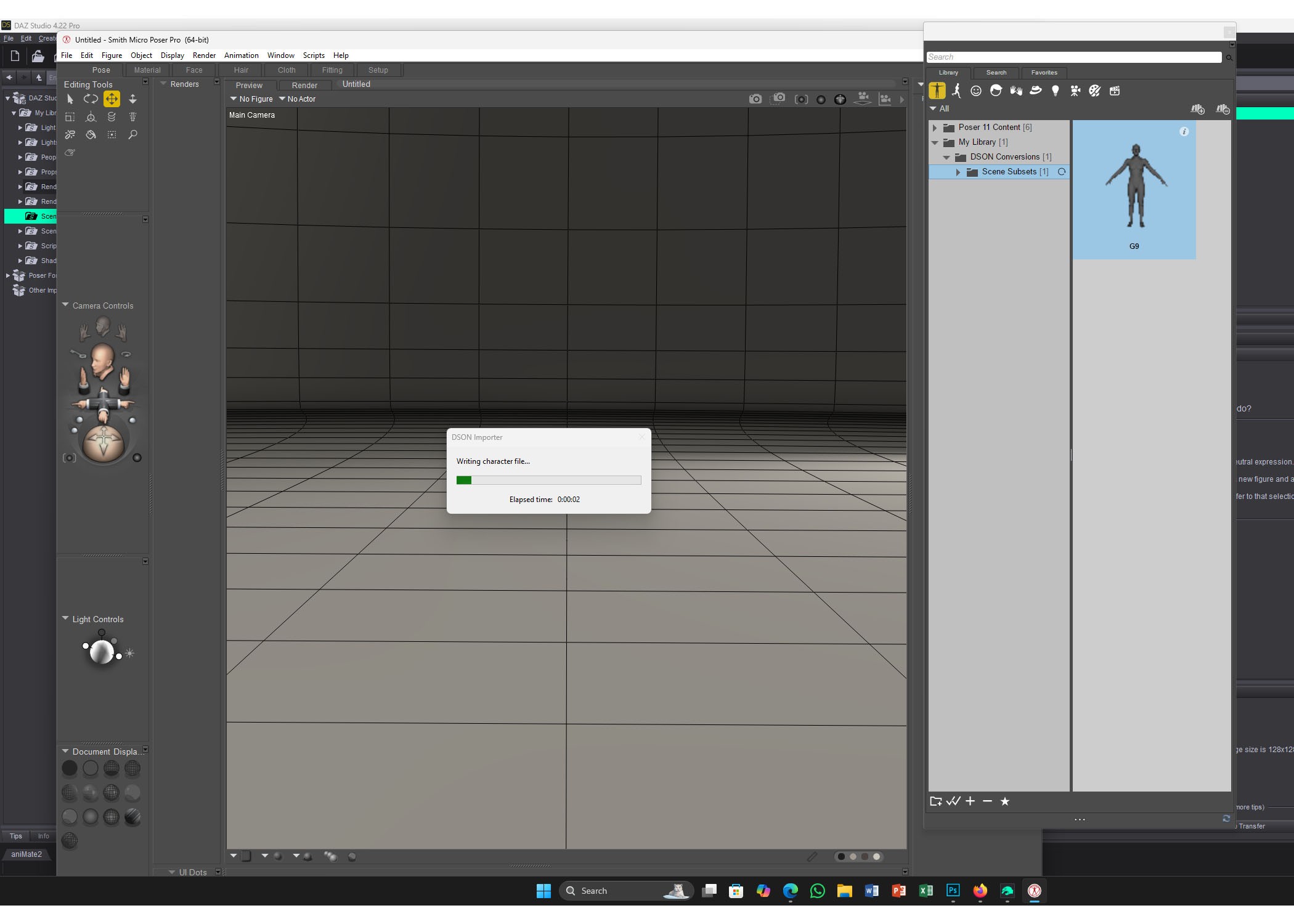Expand the Poser 11 Content folder
1294x924 pixels.
935,128
